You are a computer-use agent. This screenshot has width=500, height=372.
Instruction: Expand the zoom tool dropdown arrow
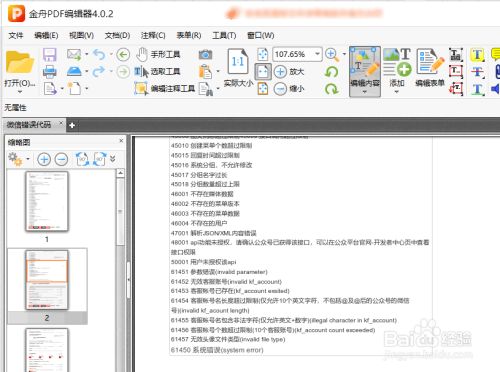coord(344,54)
